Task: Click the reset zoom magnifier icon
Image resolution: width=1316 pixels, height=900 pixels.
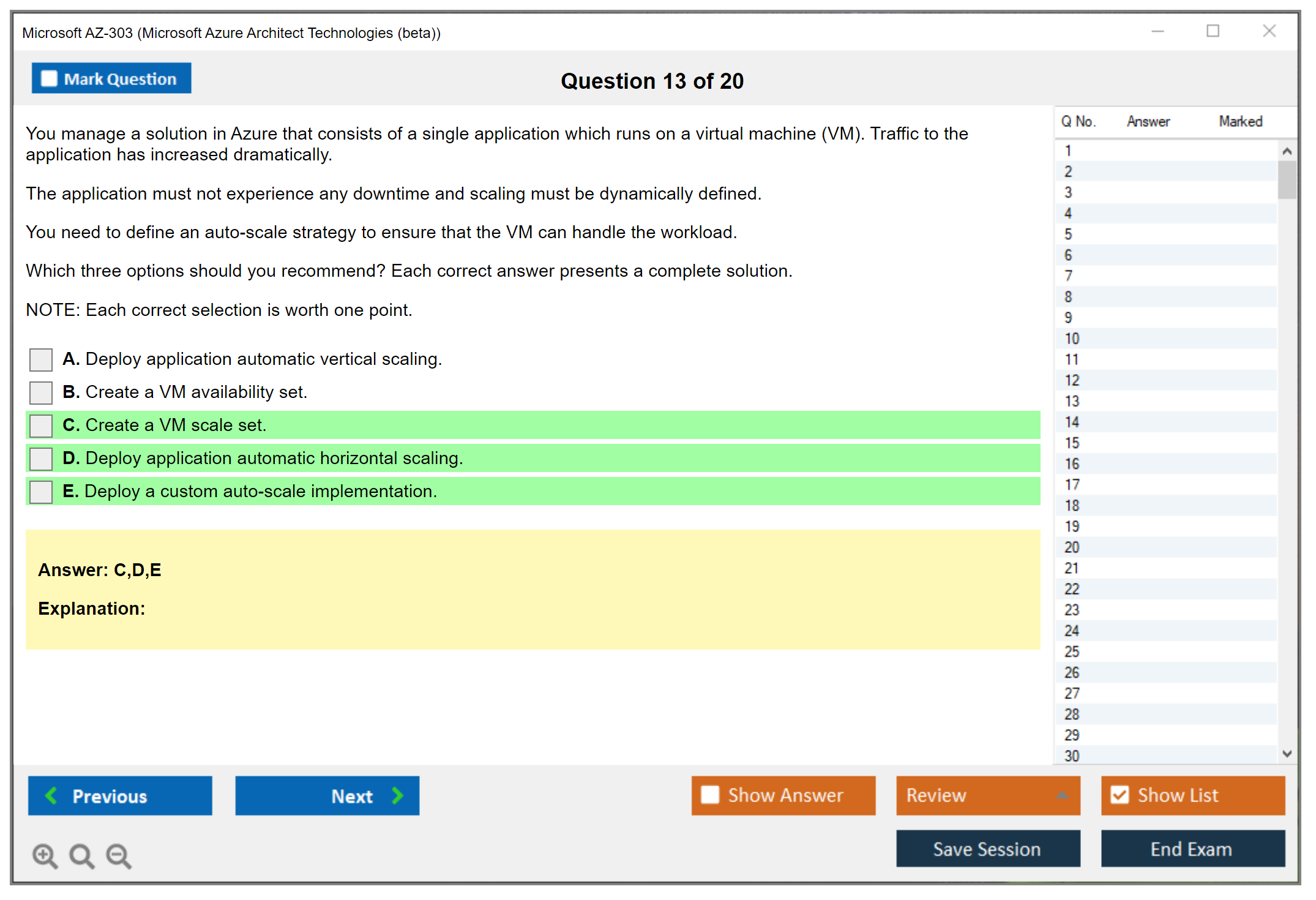Action: [x=81, y=855]
